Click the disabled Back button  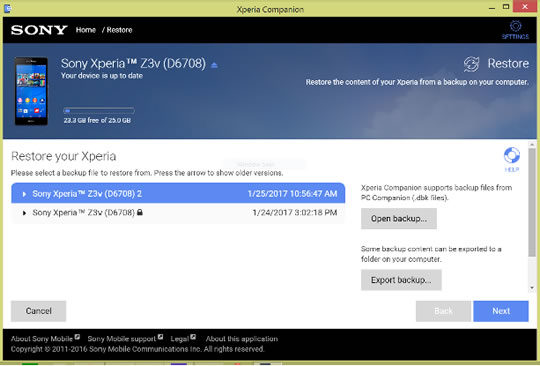tap(443, 311)
